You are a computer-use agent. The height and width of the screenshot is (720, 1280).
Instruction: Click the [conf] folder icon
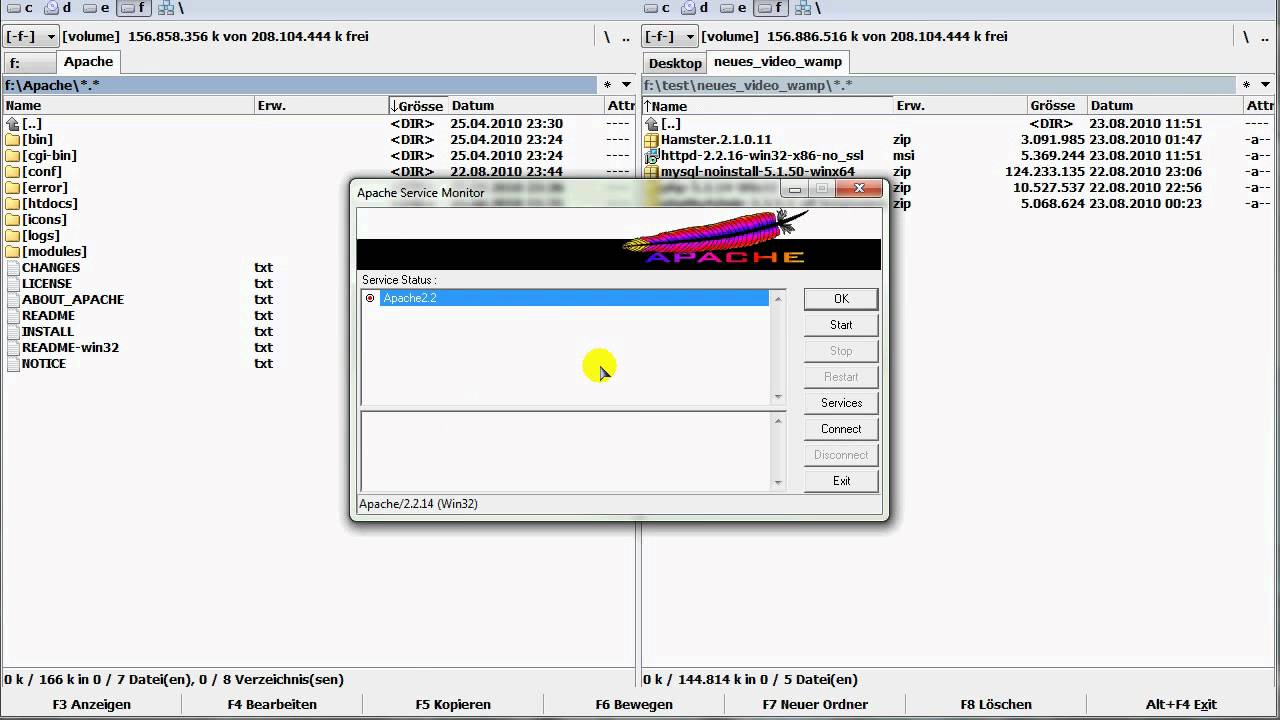coord(13,172)
